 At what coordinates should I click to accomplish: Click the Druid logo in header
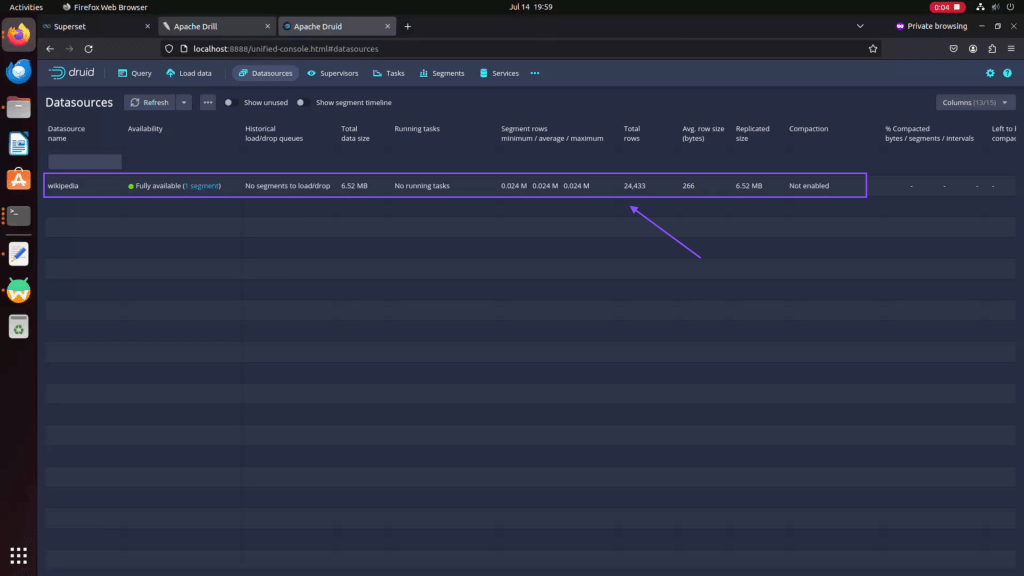(71, 73)
